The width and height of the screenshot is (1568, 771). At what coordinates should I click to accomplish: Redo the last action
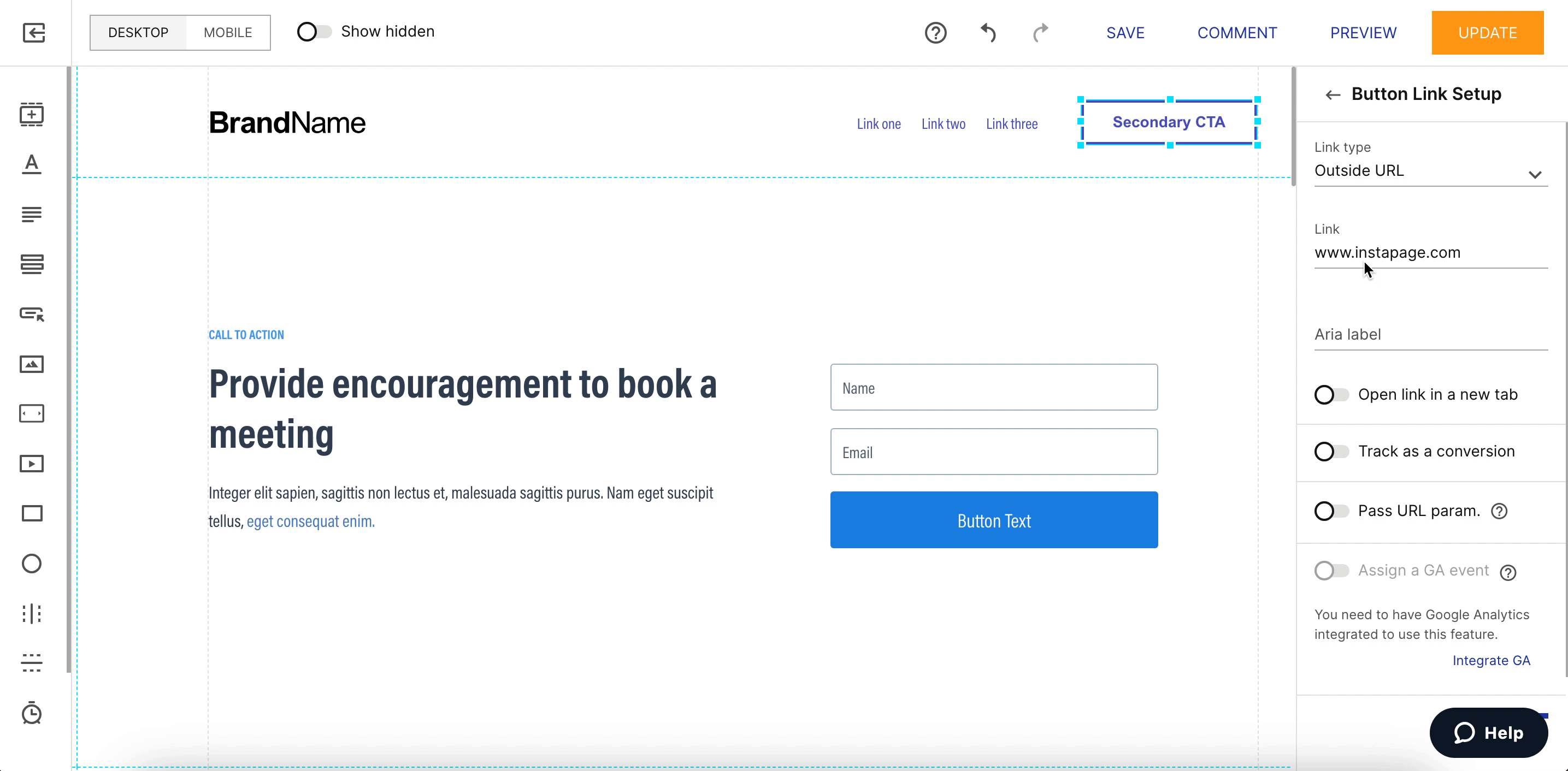(1041, 32)
